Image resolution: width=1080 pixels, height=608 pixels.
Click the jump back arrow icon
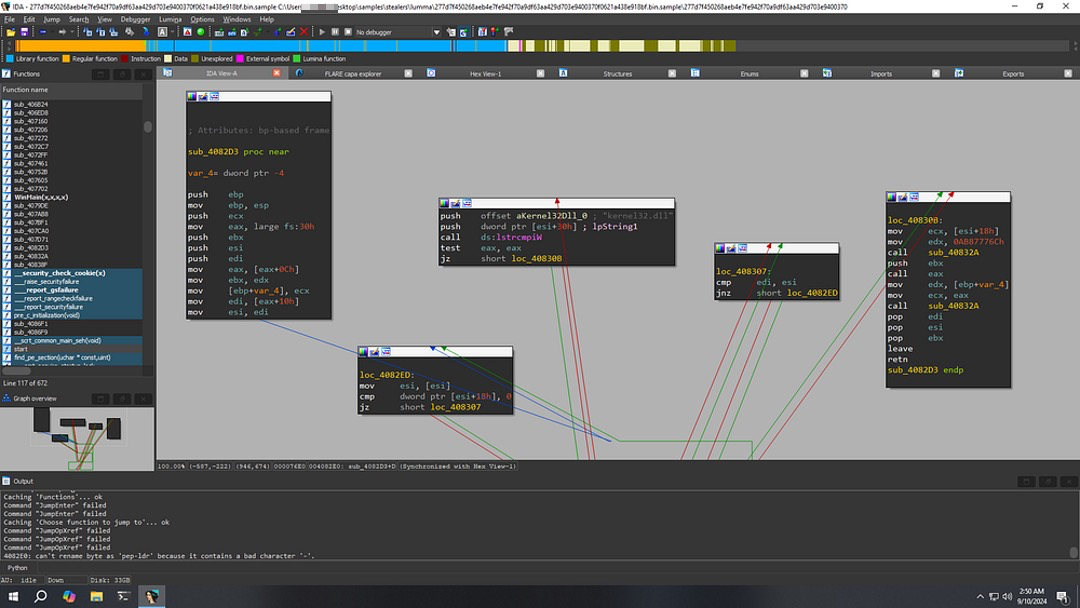(41, 32)
